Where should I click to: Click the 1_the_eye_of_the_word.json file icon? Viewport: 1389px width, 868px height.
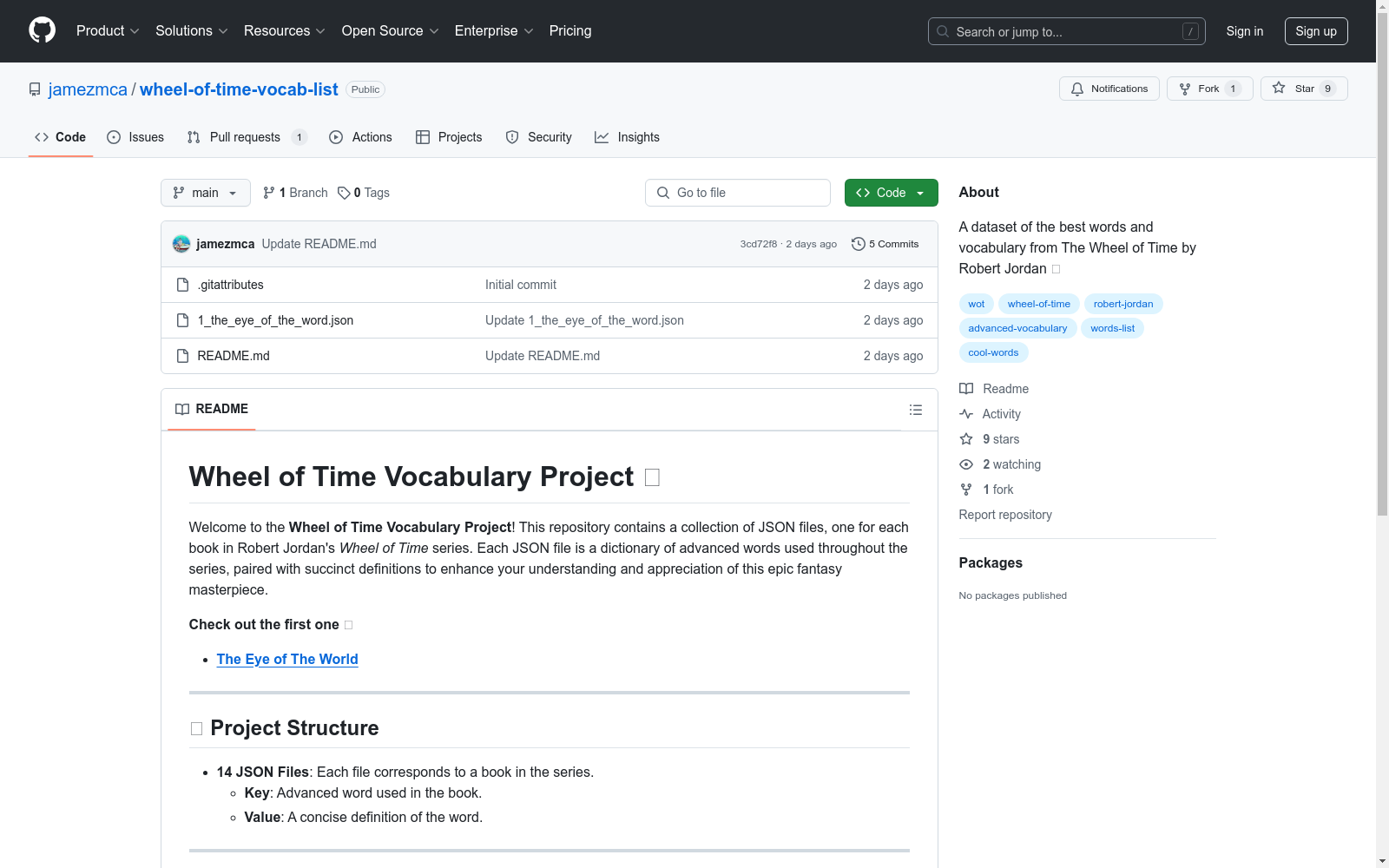click(x=182, y=320)
